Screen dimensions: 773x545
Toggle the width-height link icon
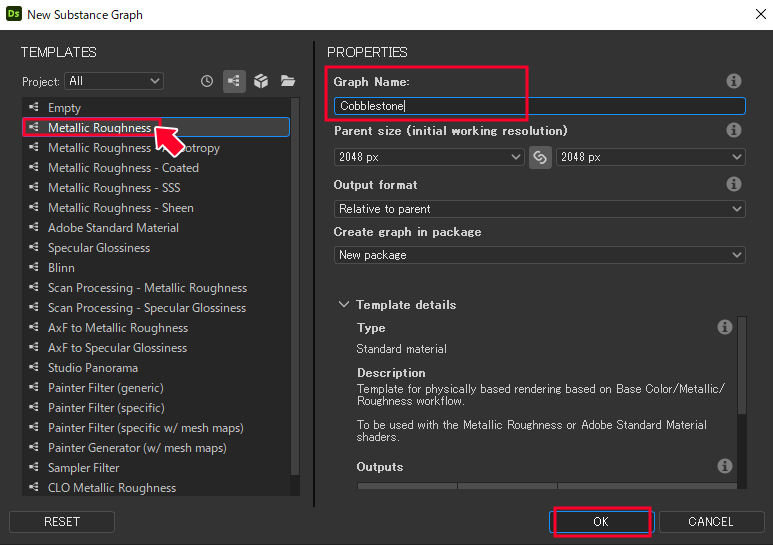540,157
